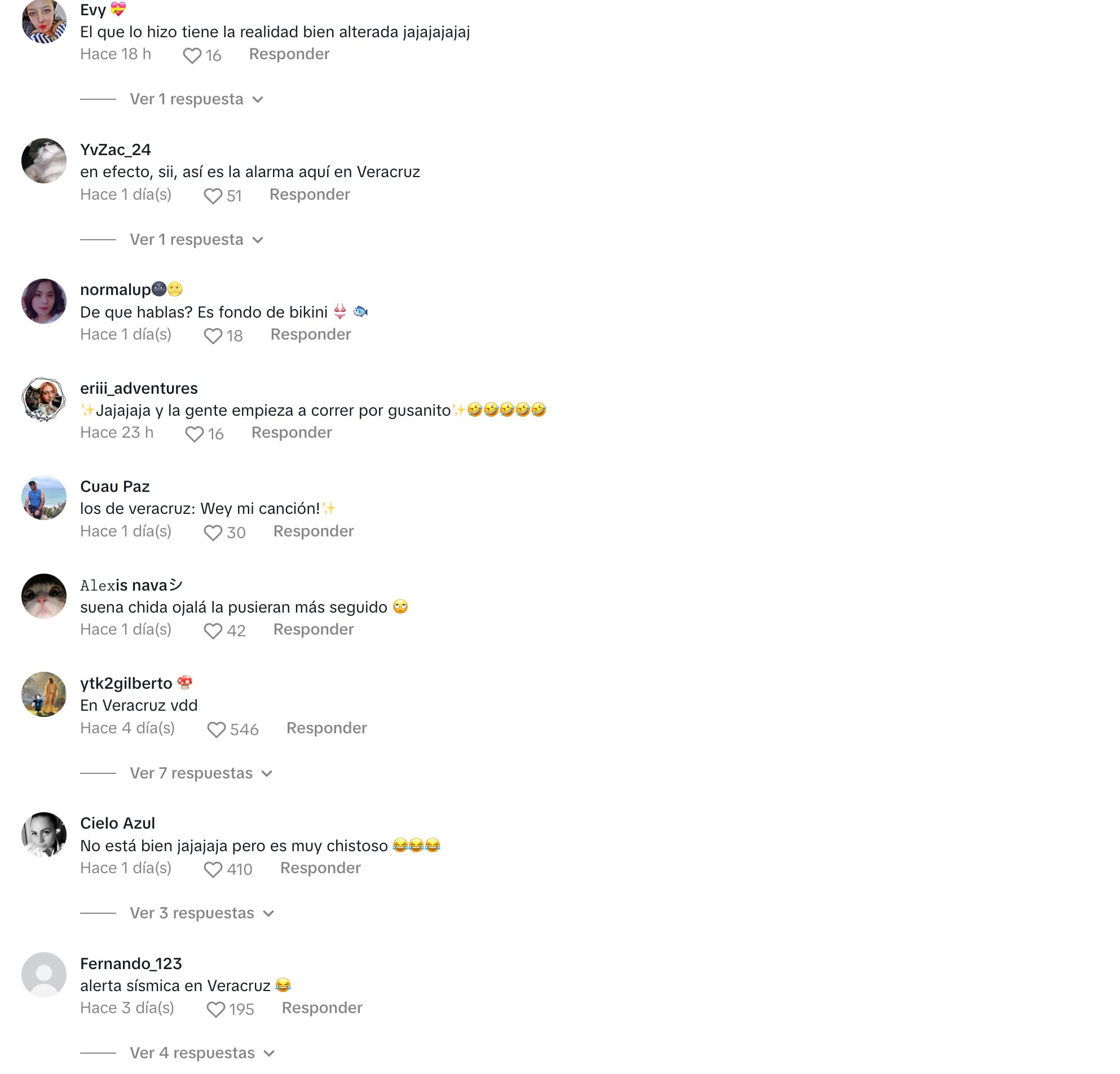
Task: Click Responder on Alexis nava's comment
Action: click(x=314, y=630)
